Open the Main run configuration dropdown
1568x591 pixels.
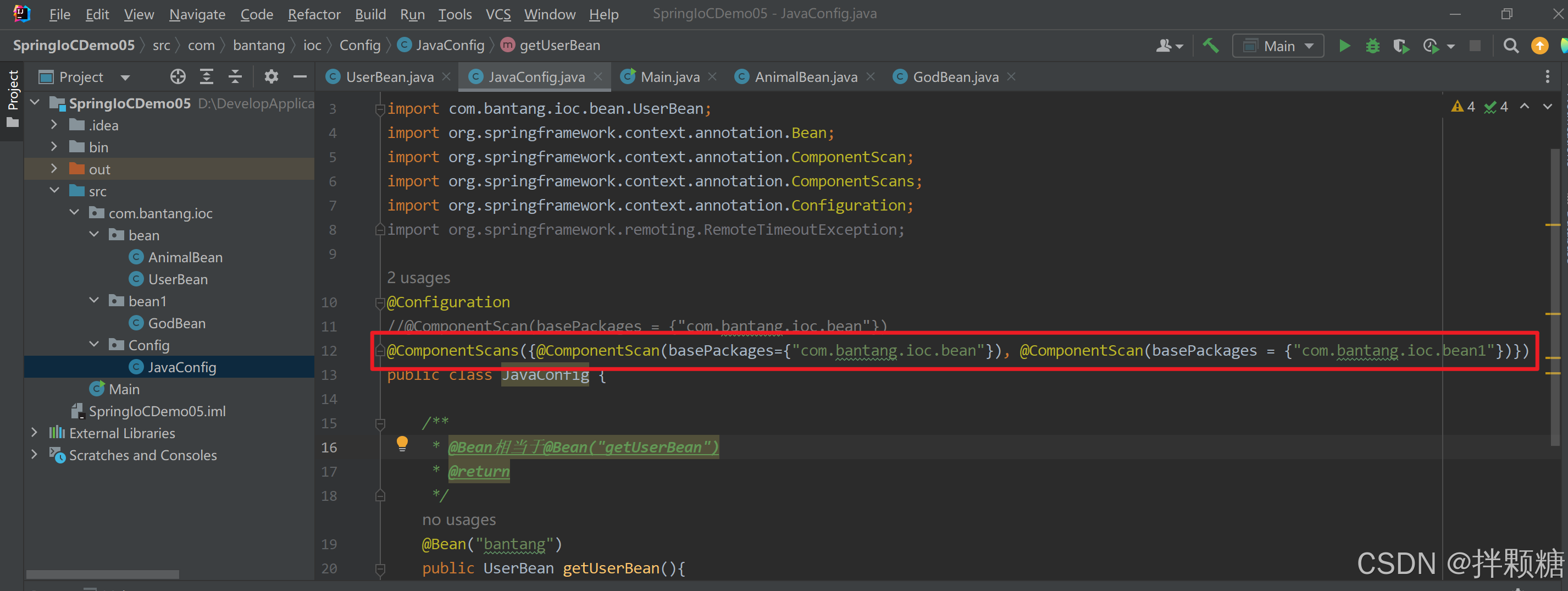[x=1278, y=46]
